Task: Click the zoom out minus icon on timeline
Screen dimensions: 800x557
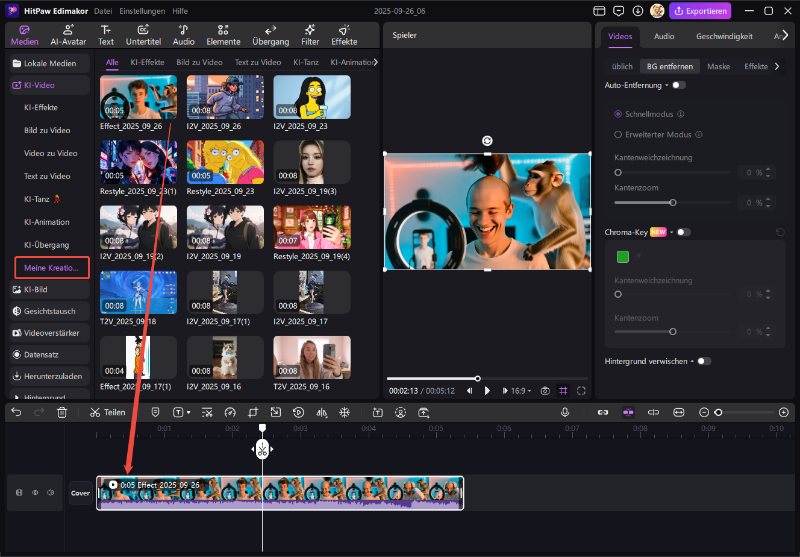Action: [x=704, y=412]
